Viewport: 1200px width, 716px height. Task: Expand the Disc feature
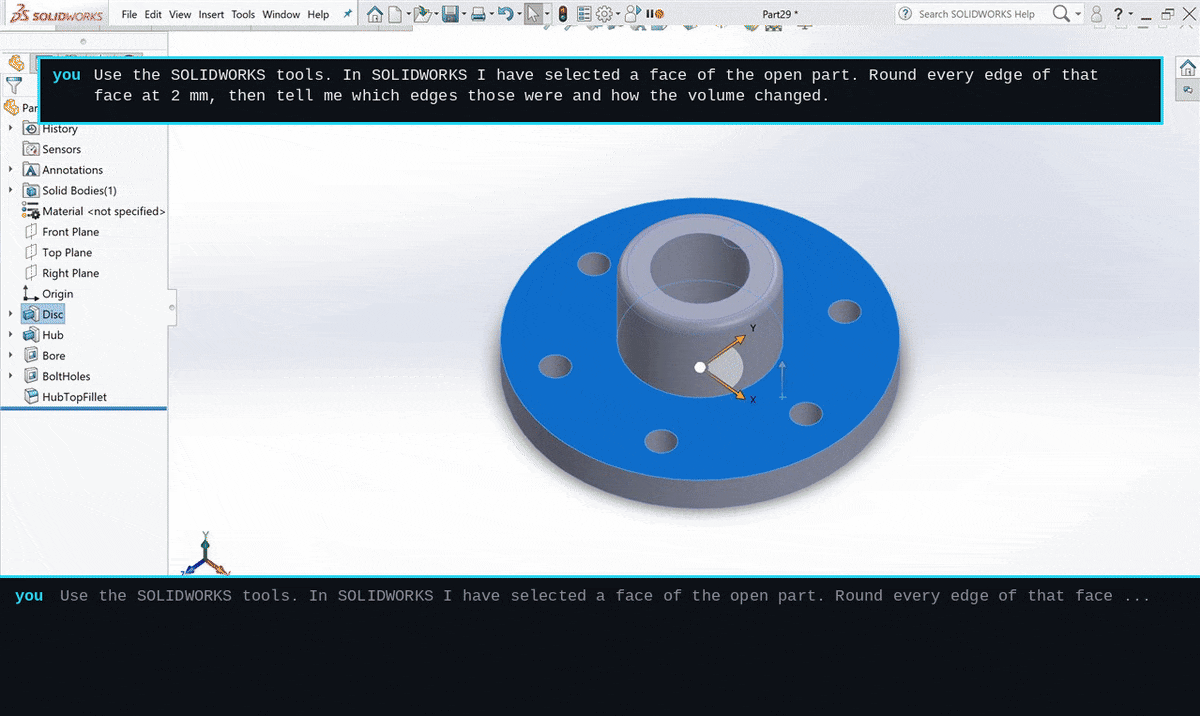coord(11,314)
